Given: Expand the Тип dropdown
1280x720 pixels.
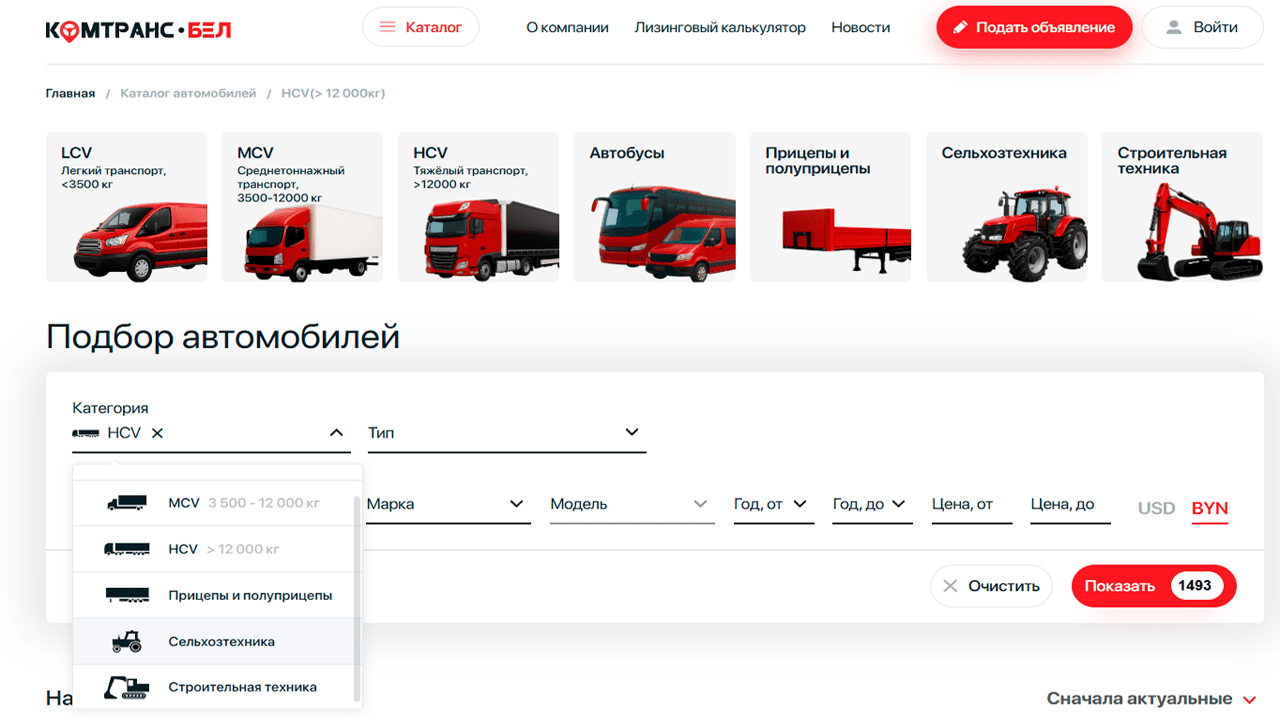Looking at the screenshot, I should click(506, 433).
